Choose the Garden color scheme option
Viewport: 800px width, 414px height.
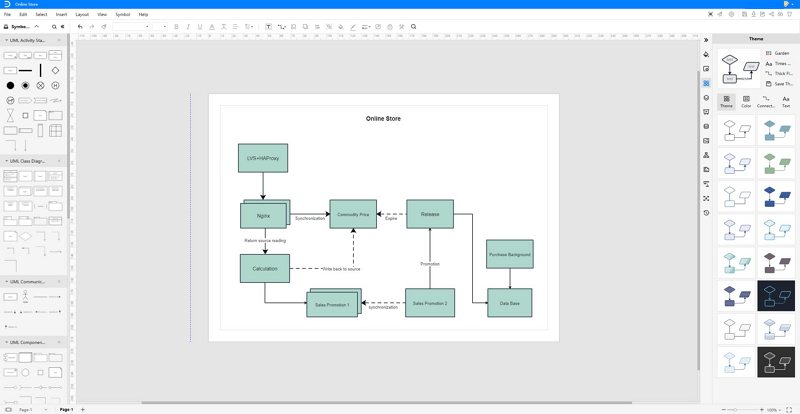pos(778,53)
